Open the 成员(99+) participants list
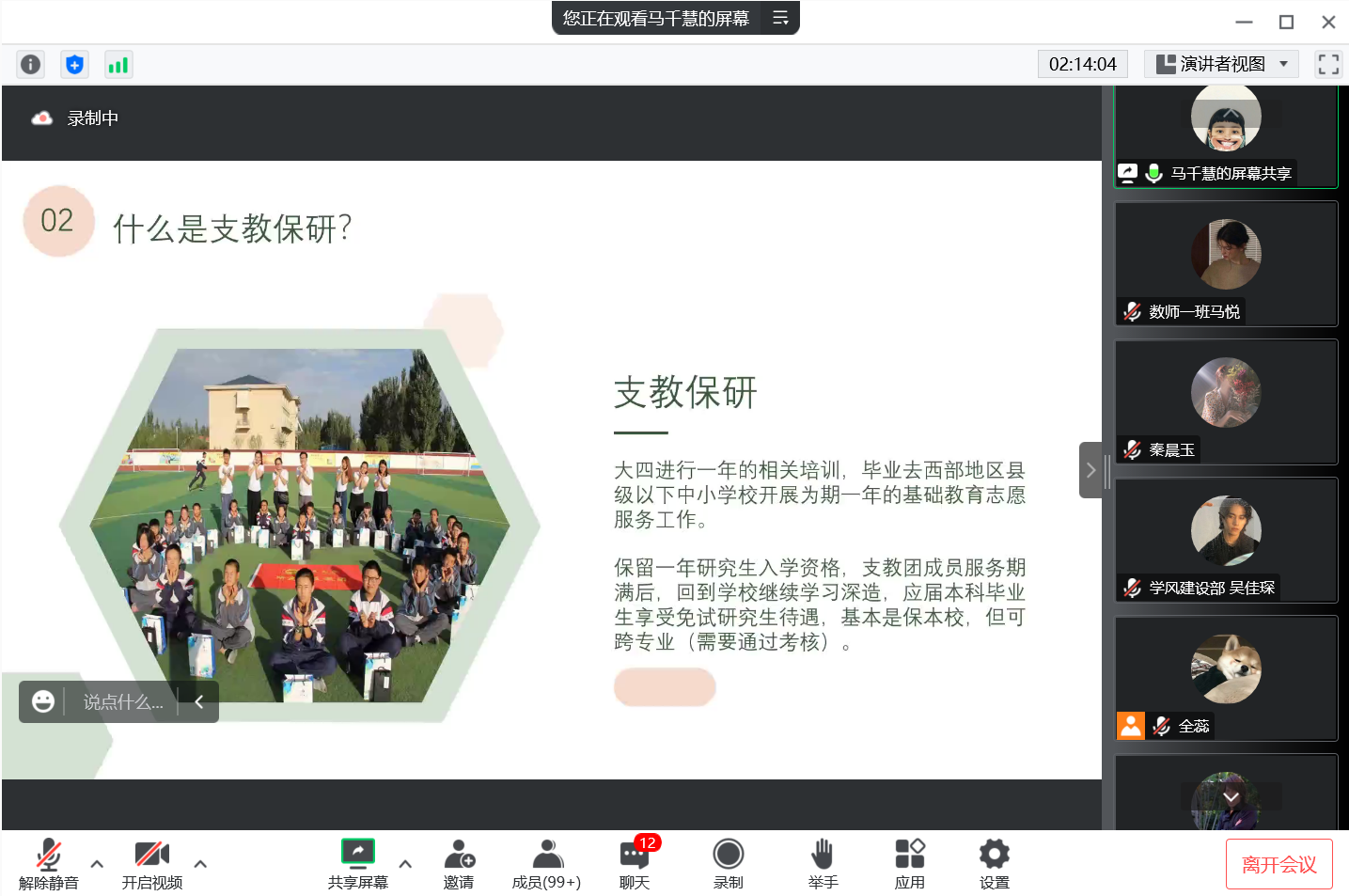This screenshot has width=1349, height=896. tap(546, 863)
